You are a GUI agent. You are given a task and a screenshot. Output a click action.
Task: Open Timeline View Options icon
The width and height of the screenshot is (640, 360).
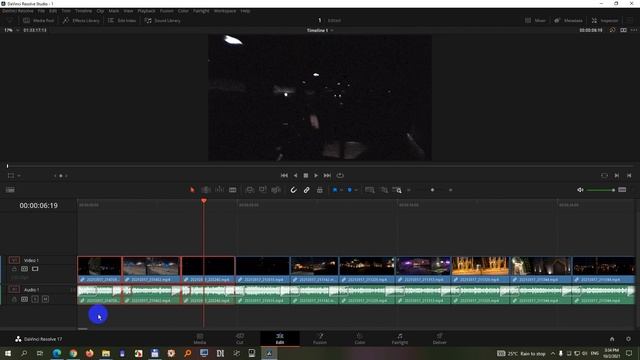[10, 190]
